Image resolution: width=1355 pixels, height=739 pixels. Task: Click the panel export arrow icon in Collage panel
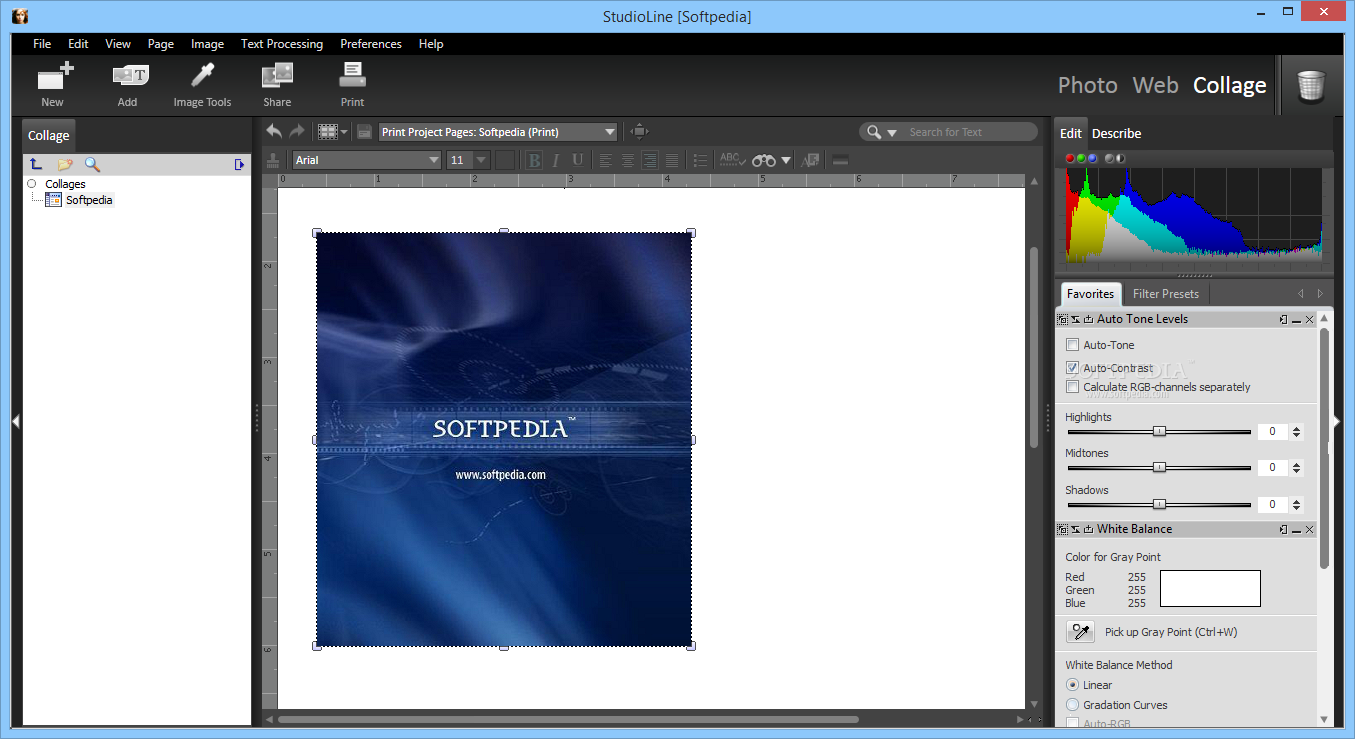[240, 164]
